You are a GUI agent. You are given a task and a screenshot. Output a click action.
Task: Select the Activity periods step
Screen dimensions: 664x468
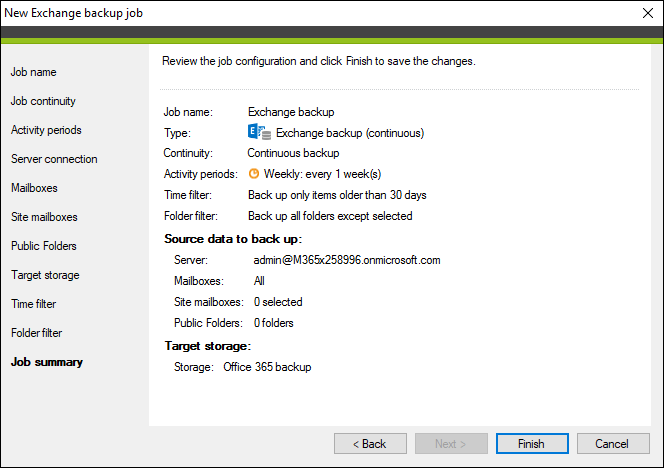(x=46, y=130)
